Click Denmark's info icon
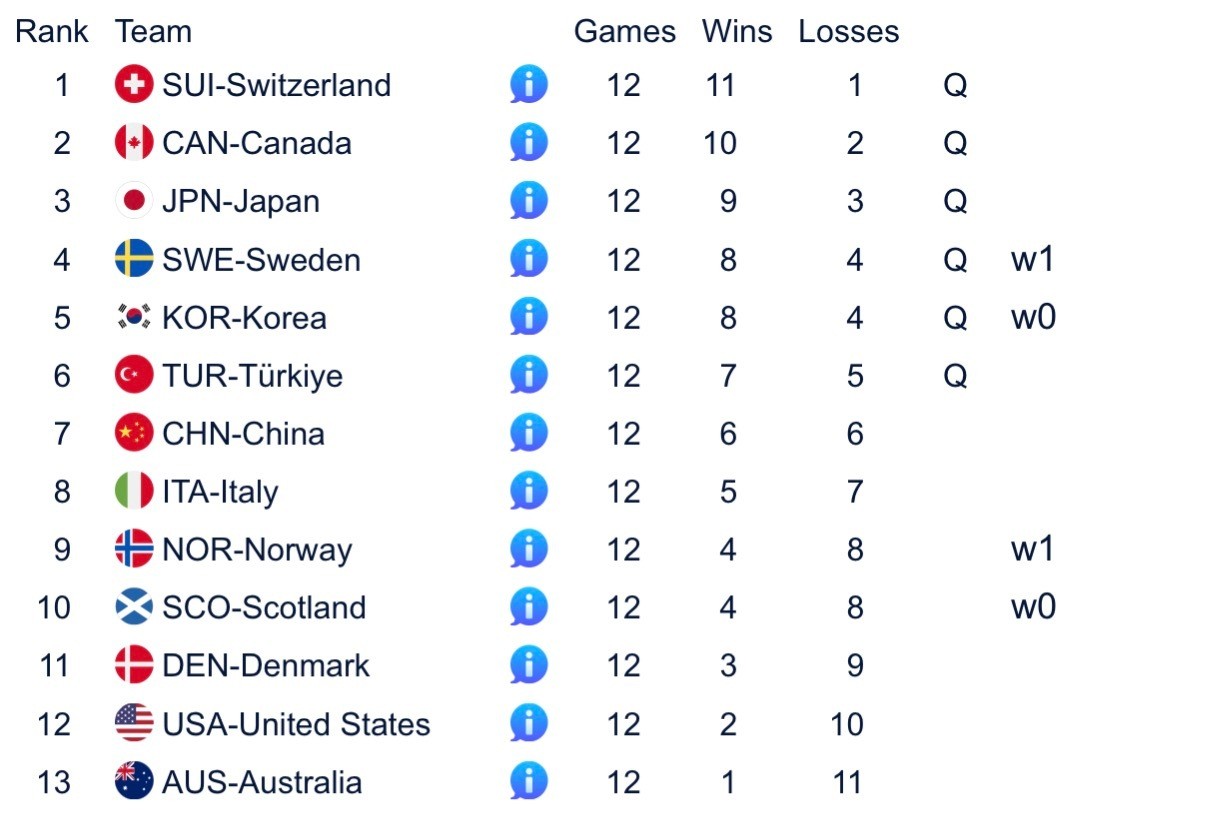 click(x=529, y=665)
